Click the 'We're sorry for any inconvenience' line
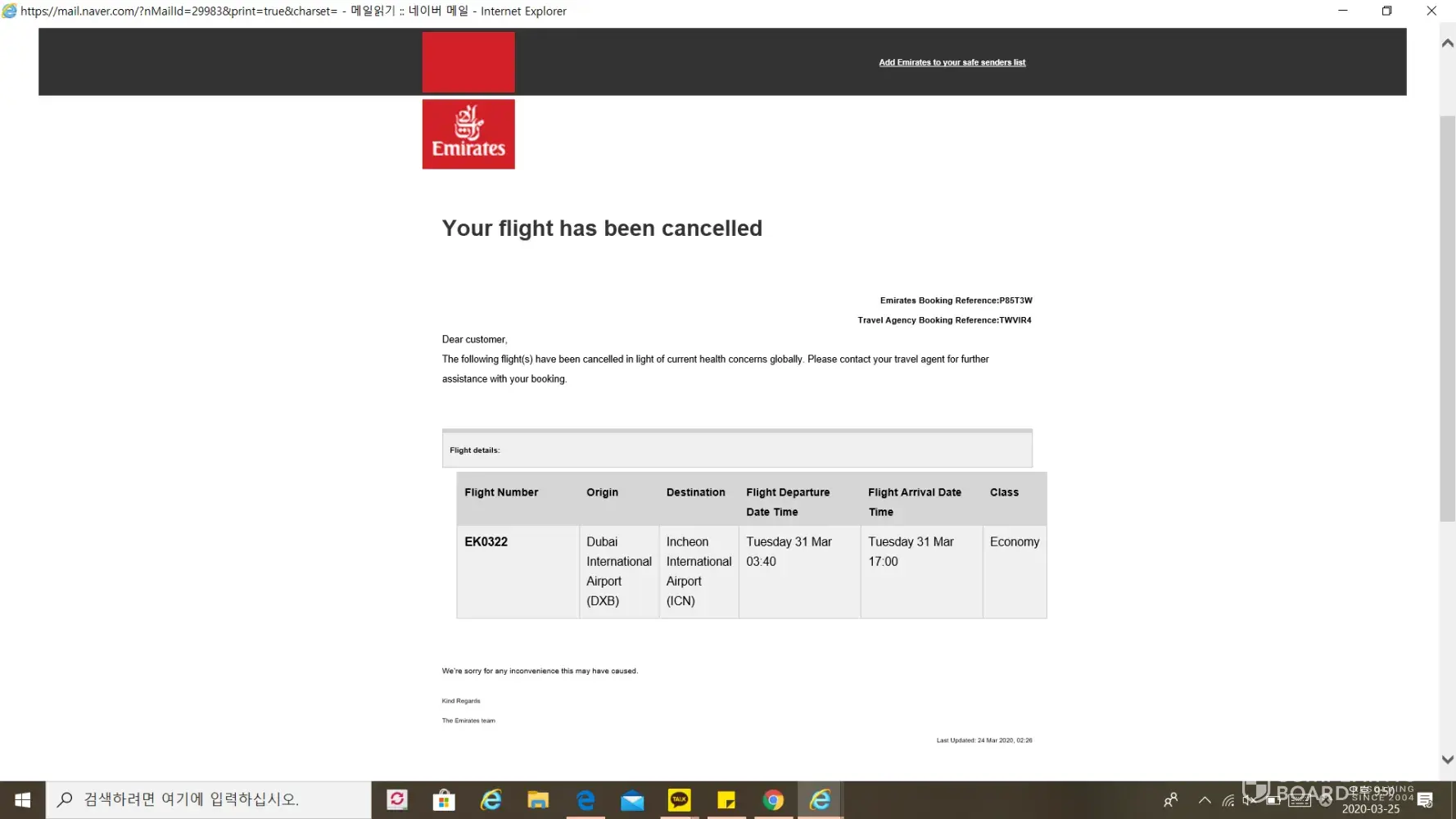 point(540,672)
